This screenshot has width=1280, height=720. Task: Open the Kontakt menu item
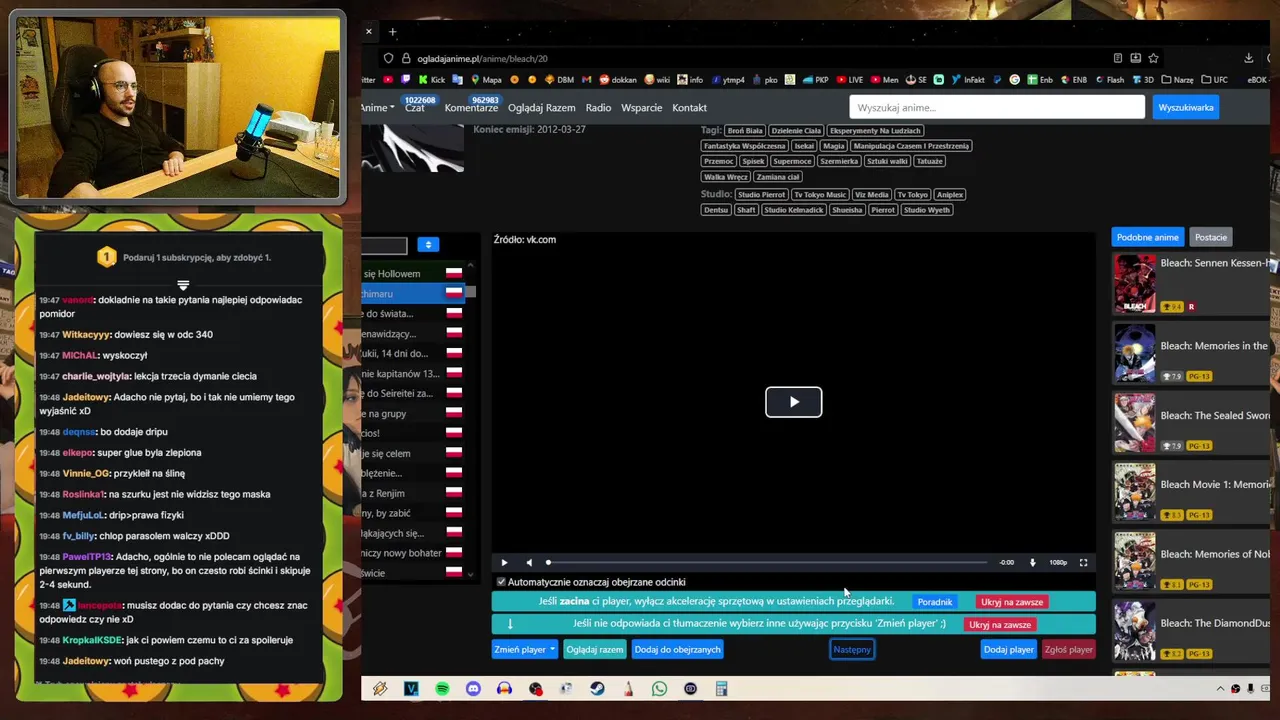pyautogui.click(x=689, y=108)
